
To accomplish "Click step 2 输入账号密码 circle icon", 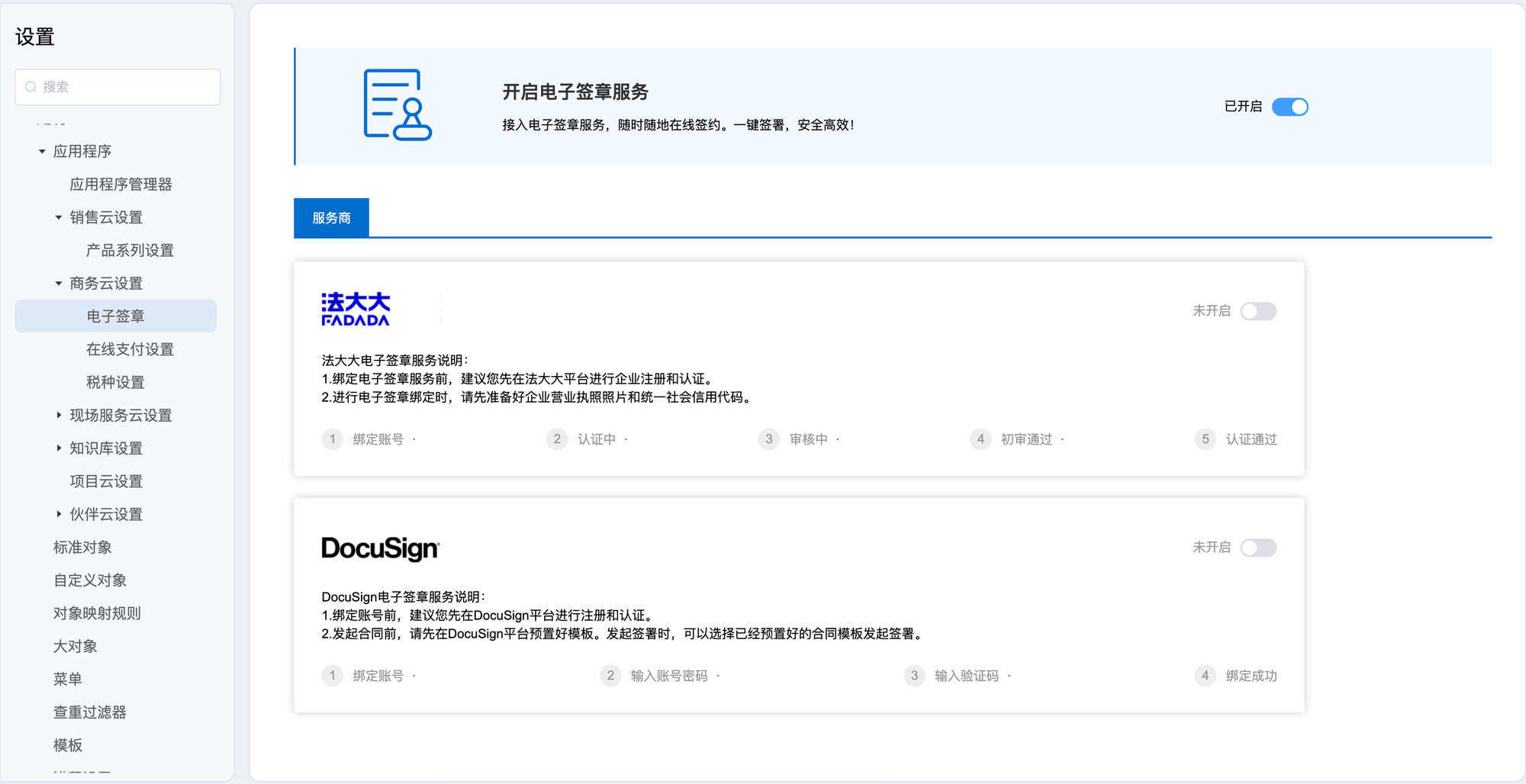I will tap(610, 676).
